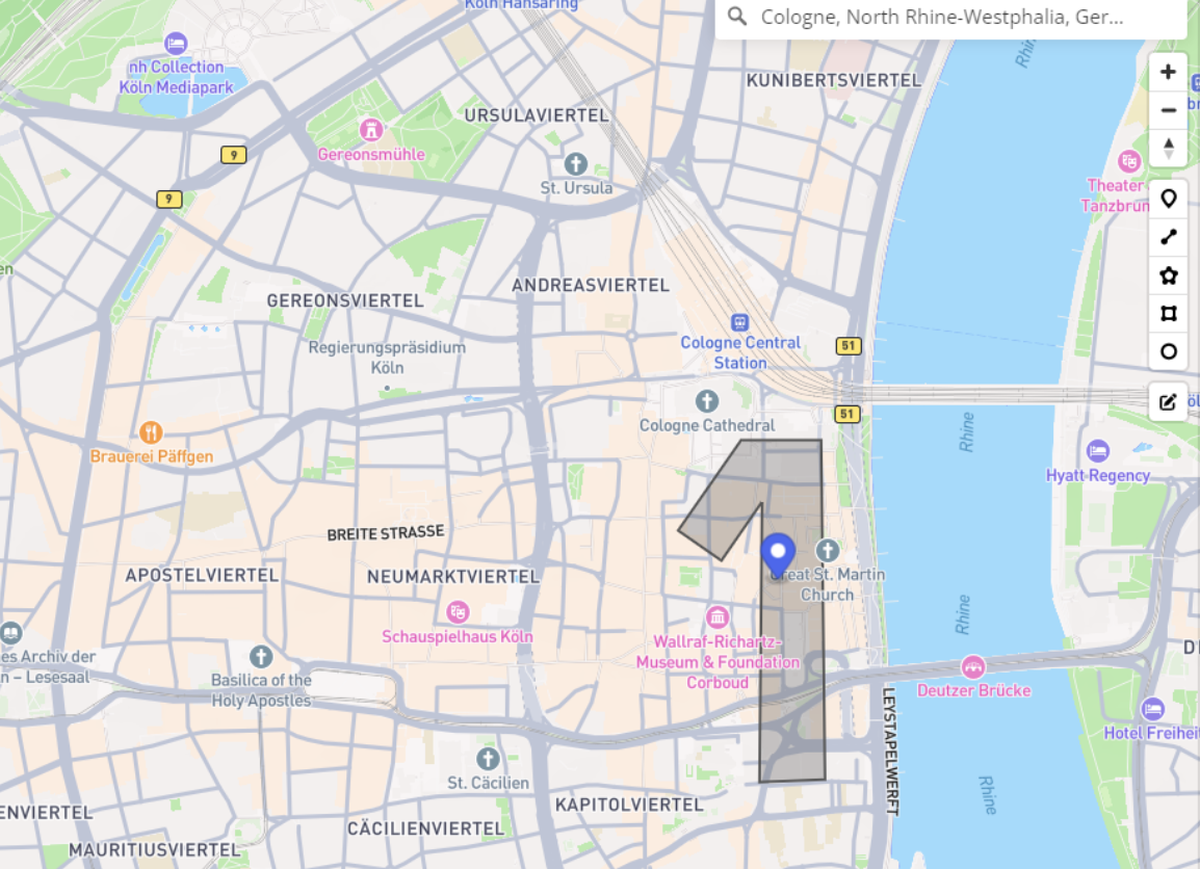1200x869 pixels.
Task: Open the Schauspielhaus Köln theater marker
Action: coord(458,611)
